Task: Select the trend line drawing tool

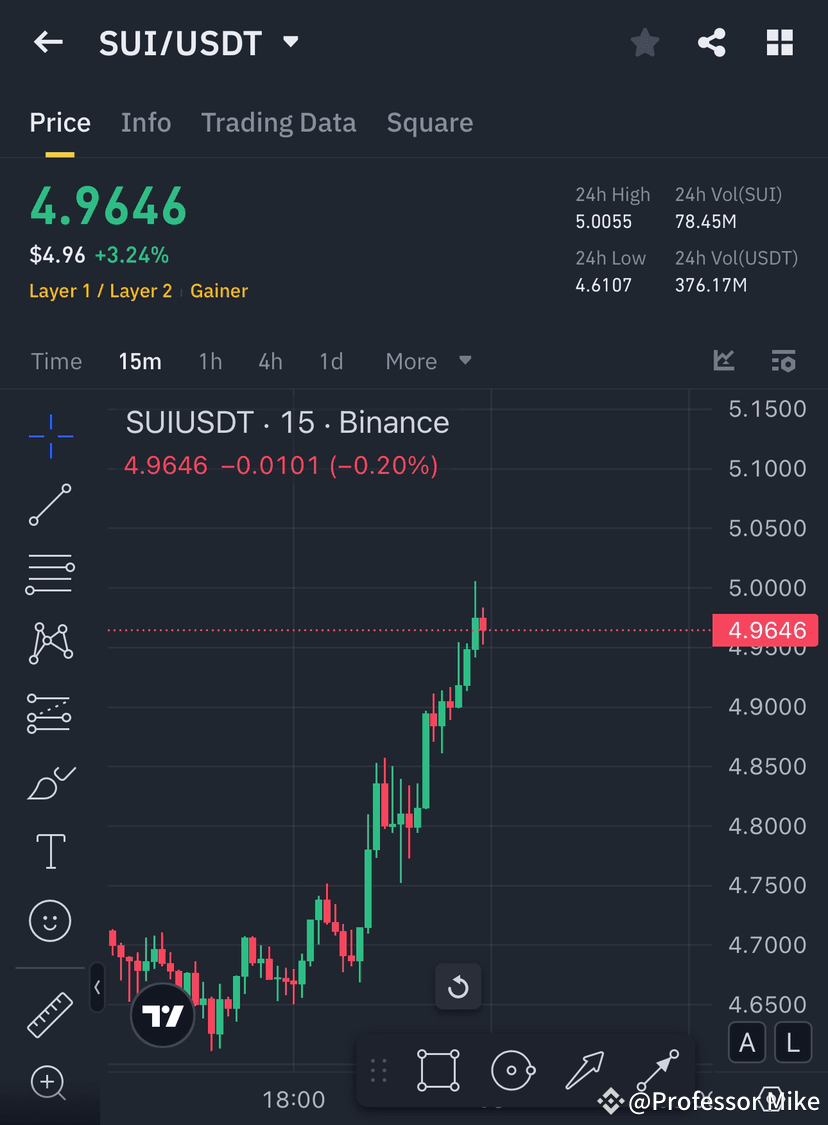Action: (x=50, y=505)
